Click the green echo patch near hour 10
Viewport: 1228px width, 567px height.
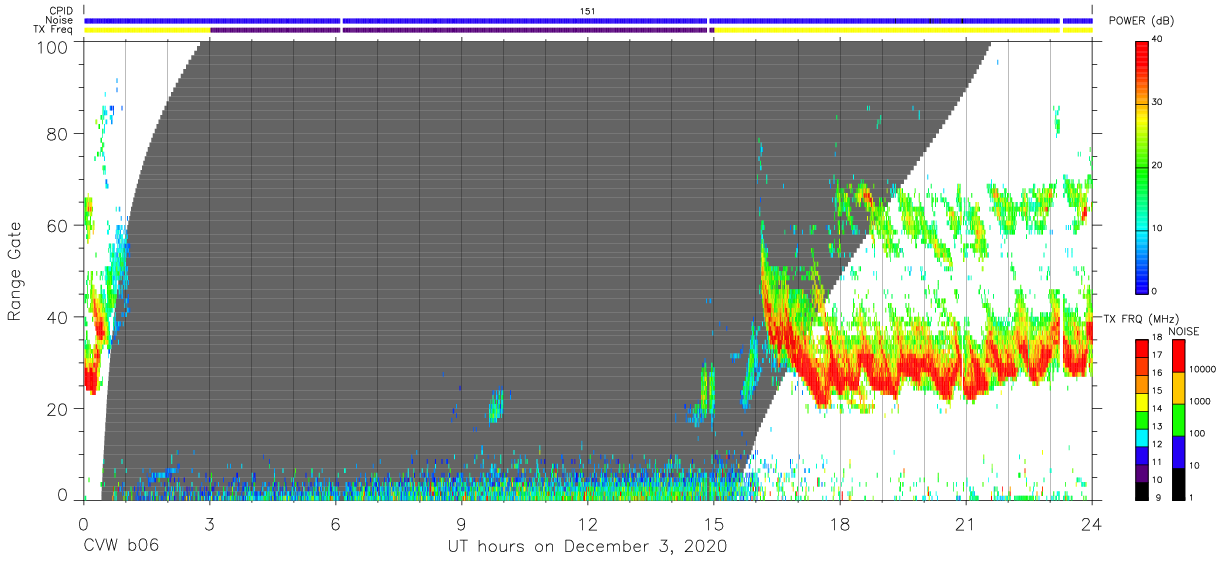[495, 406]
